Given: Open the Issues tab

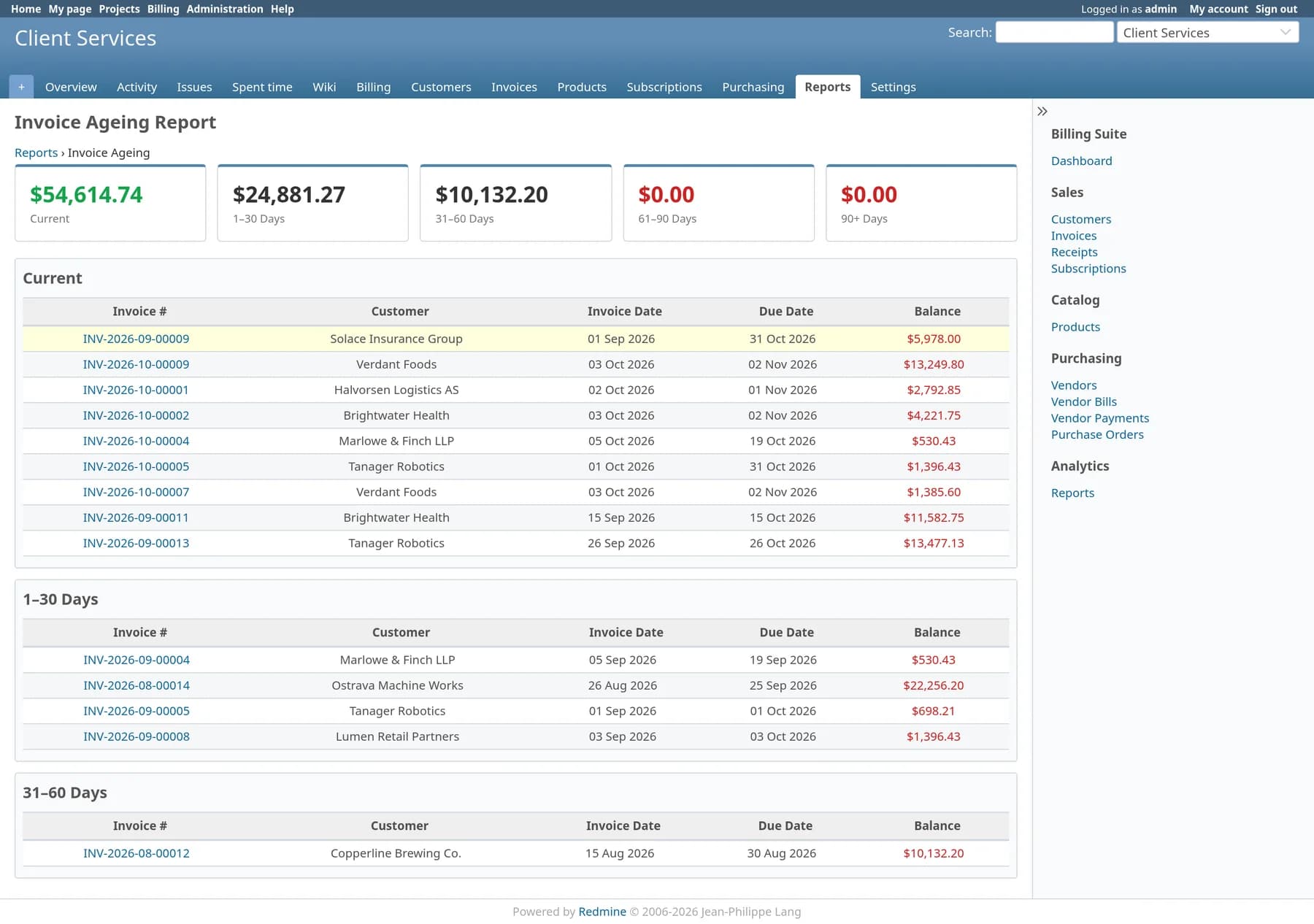Looking at the screenshot, I should (194, 87).
